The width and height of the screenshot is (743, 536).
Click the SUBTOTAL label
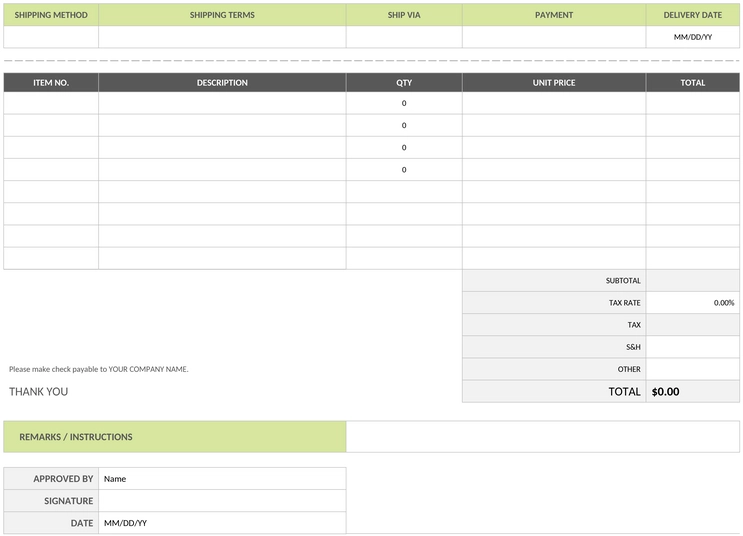(623, 281)
